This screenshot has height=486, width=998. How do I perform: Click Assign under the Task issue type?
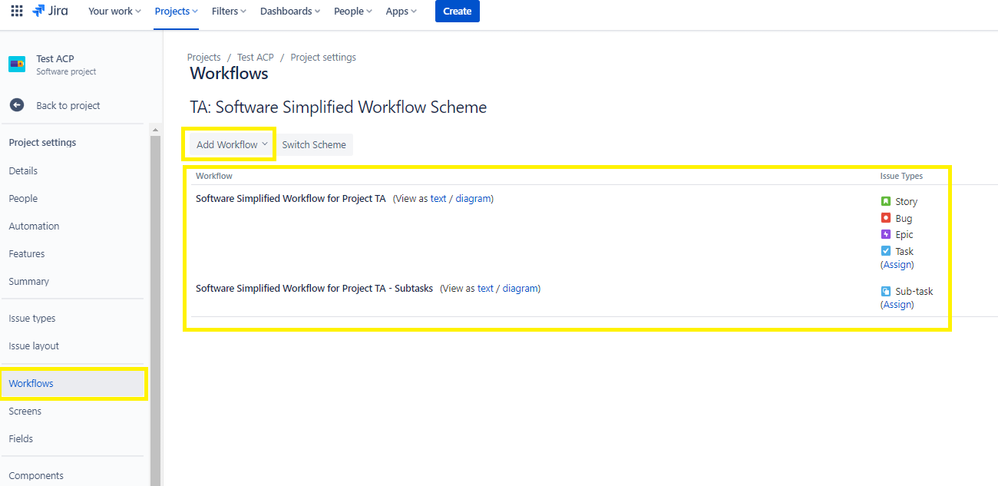[898, 265]
